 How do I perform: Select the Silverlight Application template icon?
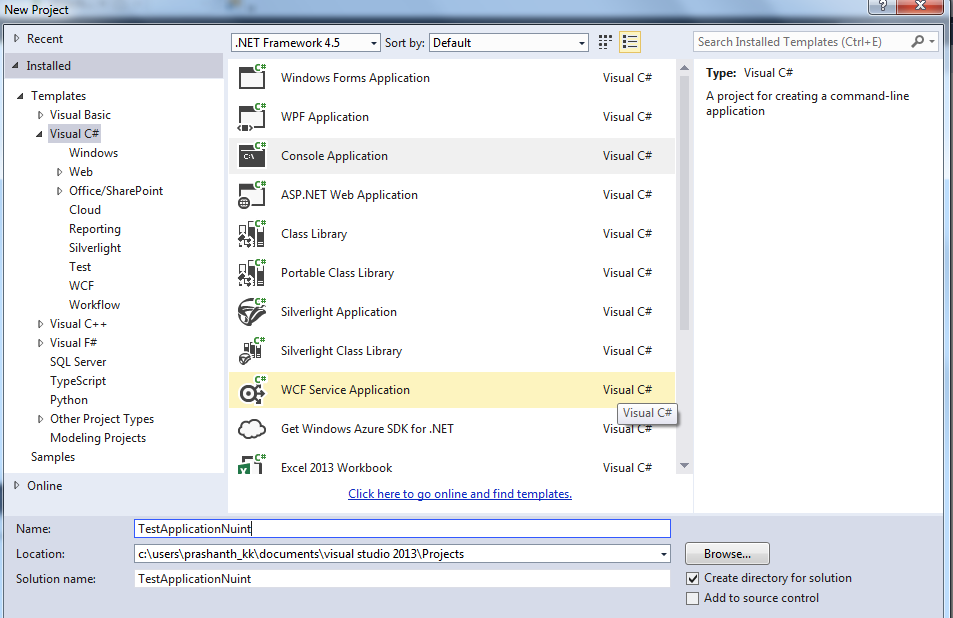pyautogui.click(x=252, y=312)
